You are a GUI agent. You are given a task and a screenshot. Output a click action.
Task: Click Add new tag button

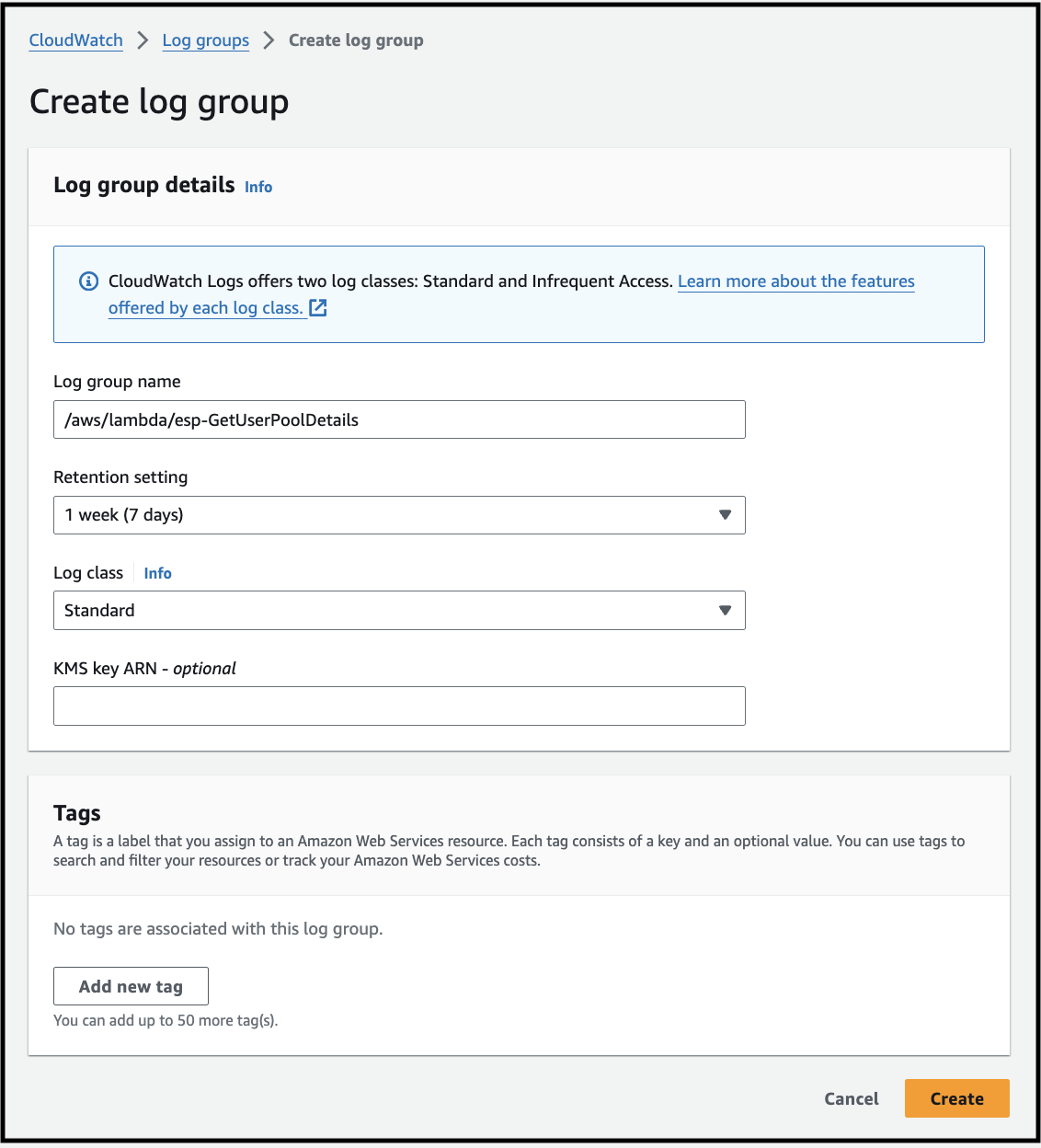point(131,986)
